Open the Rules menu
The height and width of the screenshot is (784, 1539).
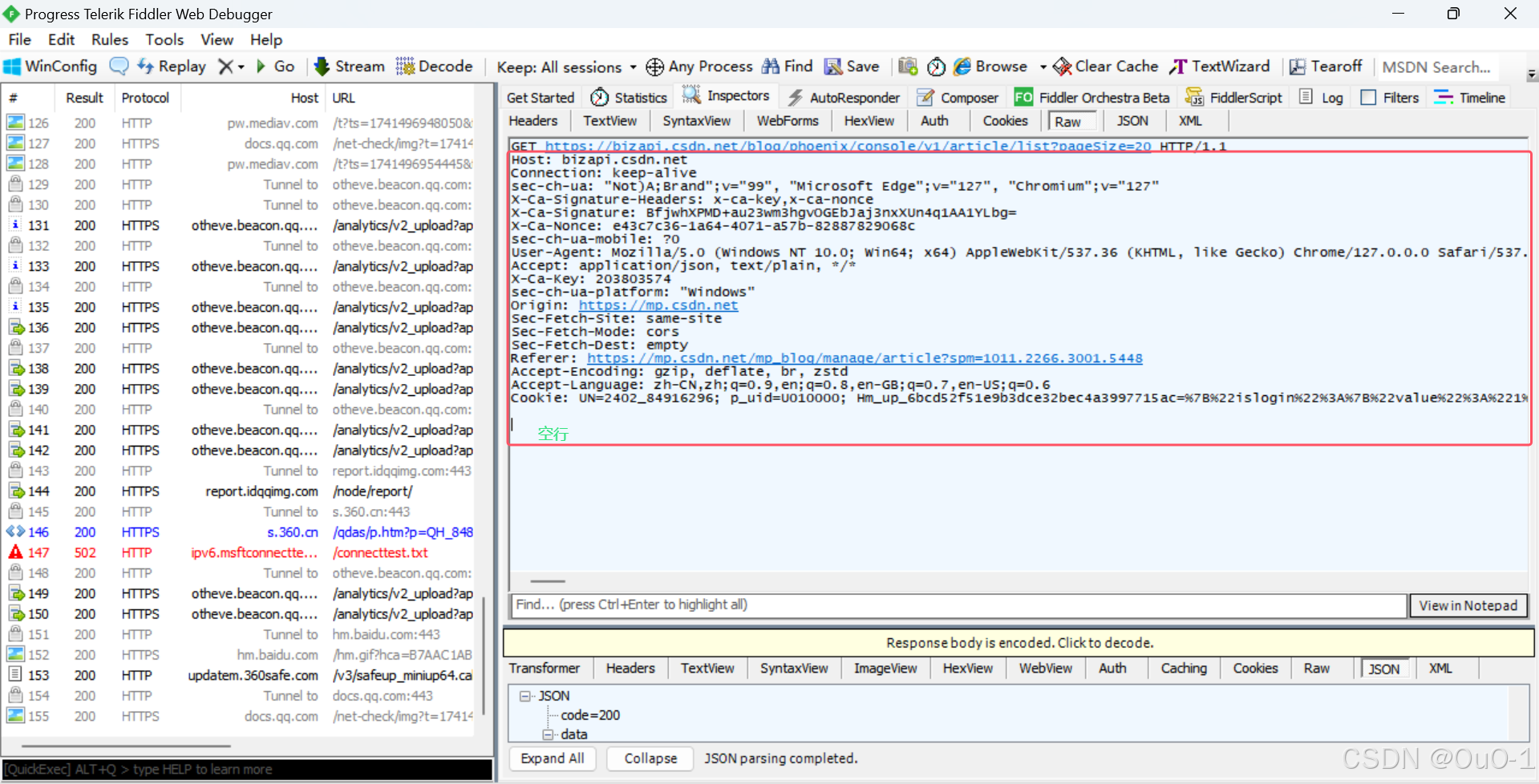[109, 39]
